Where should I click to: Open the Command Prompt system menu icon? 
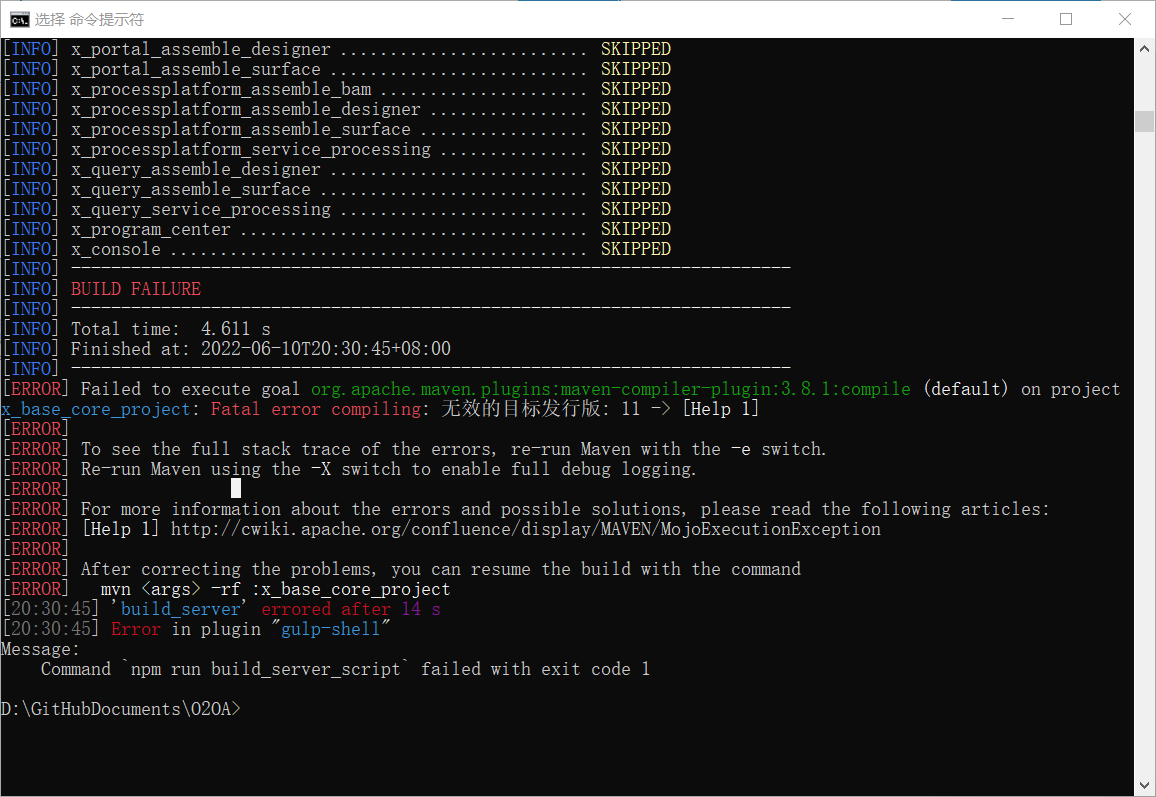[x=19, y=19]
